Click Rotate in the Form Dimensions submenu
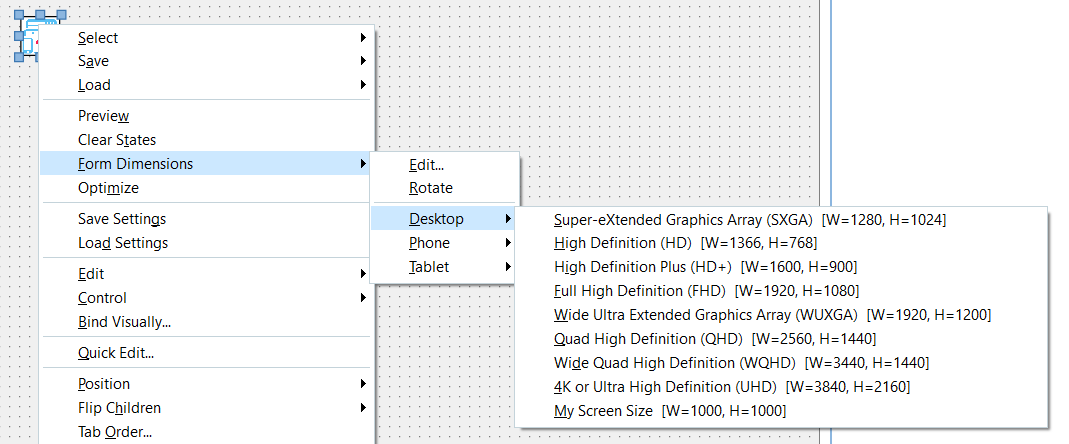Image resolution: width=1069 pixels, height=444 pixels. (x=444, y=188)
